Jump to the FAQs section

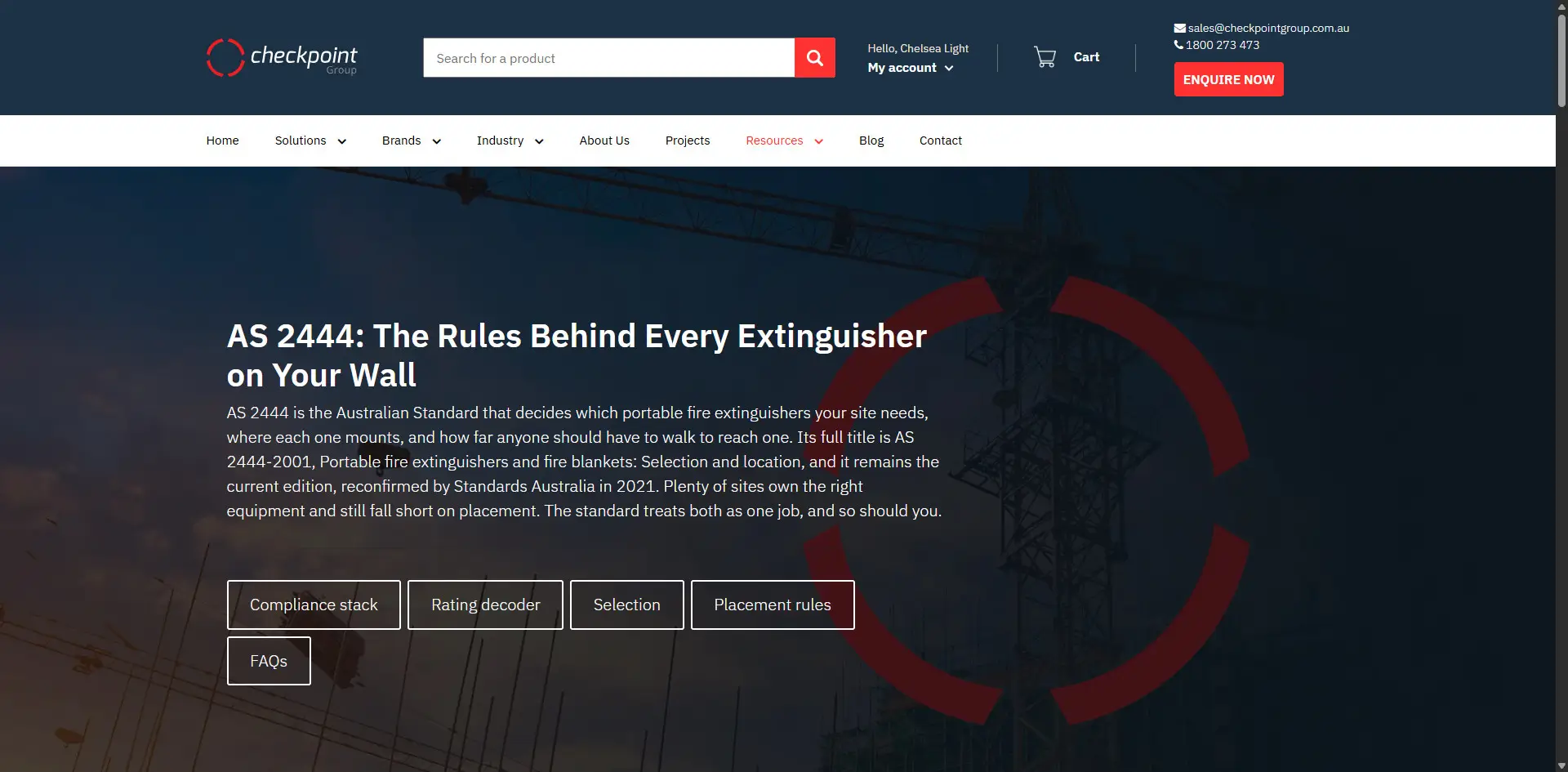tap(269, 661)
